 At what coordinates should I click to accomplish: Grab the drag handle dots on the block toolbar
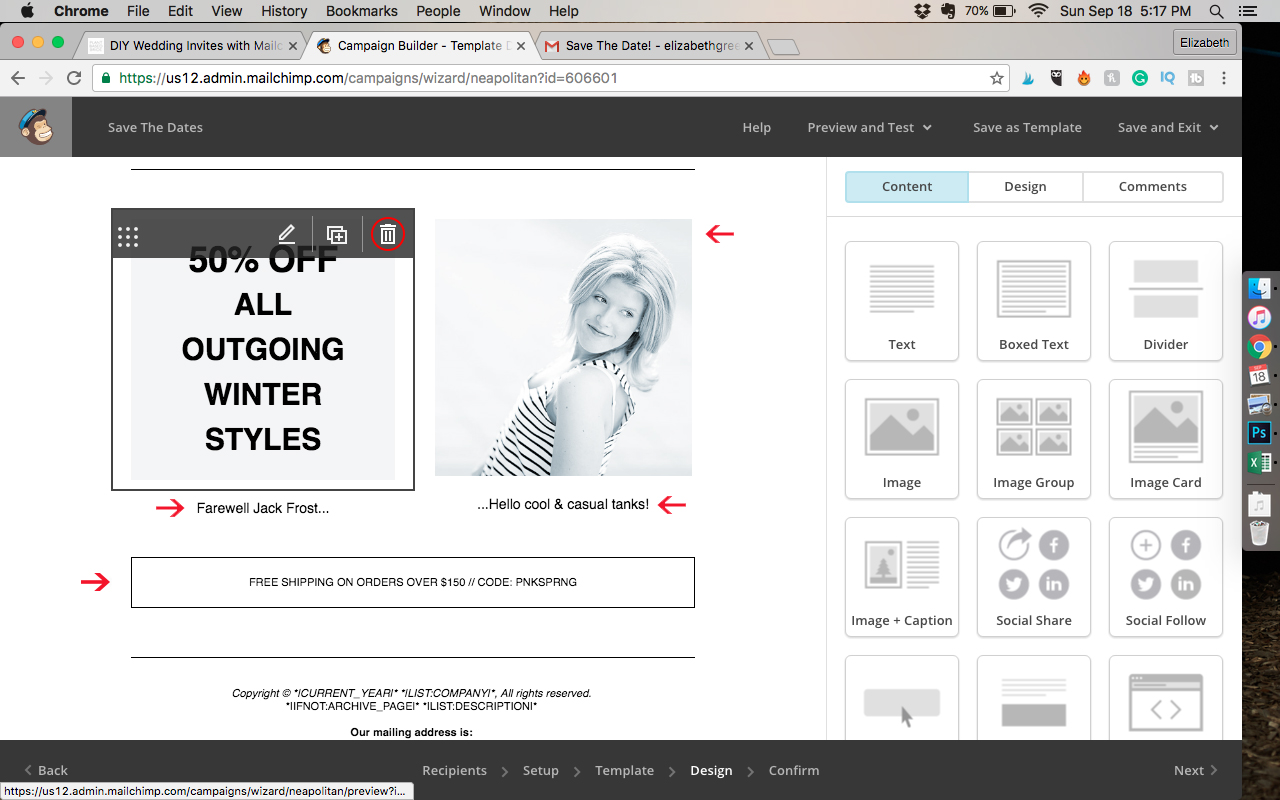[128, 237]
